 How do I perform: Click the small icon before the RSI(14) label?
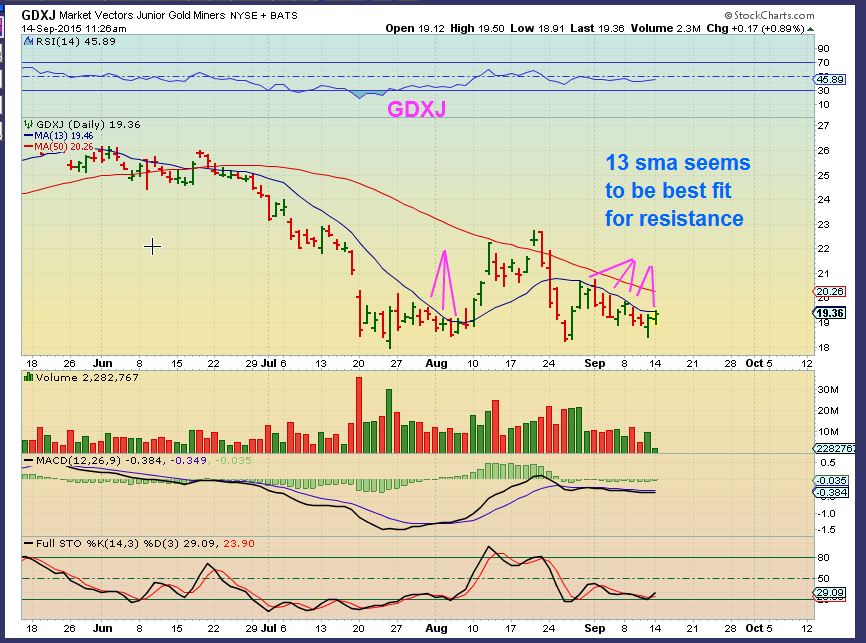tap(29, 41)
